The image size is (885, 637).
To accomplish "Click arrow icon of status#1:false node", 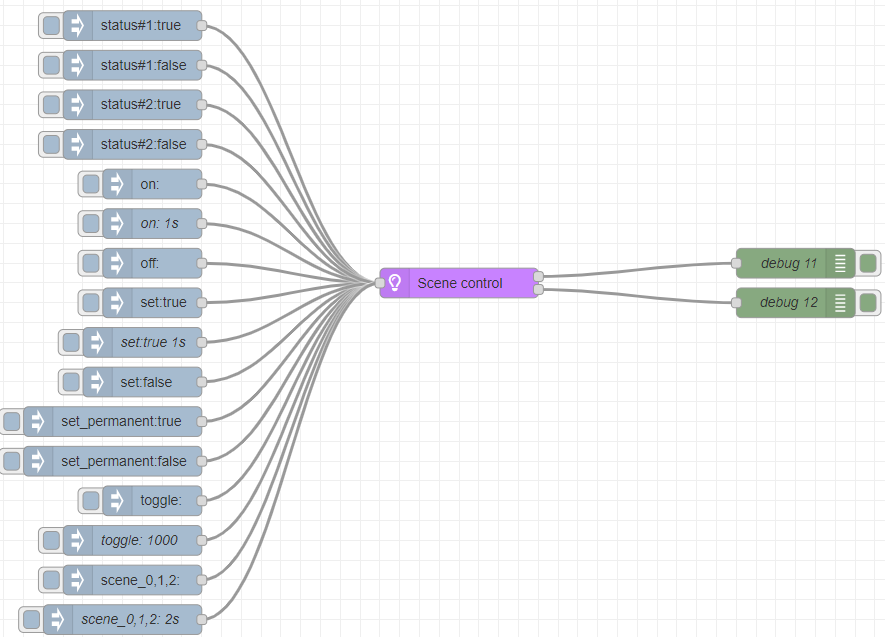I will point(77,65).
